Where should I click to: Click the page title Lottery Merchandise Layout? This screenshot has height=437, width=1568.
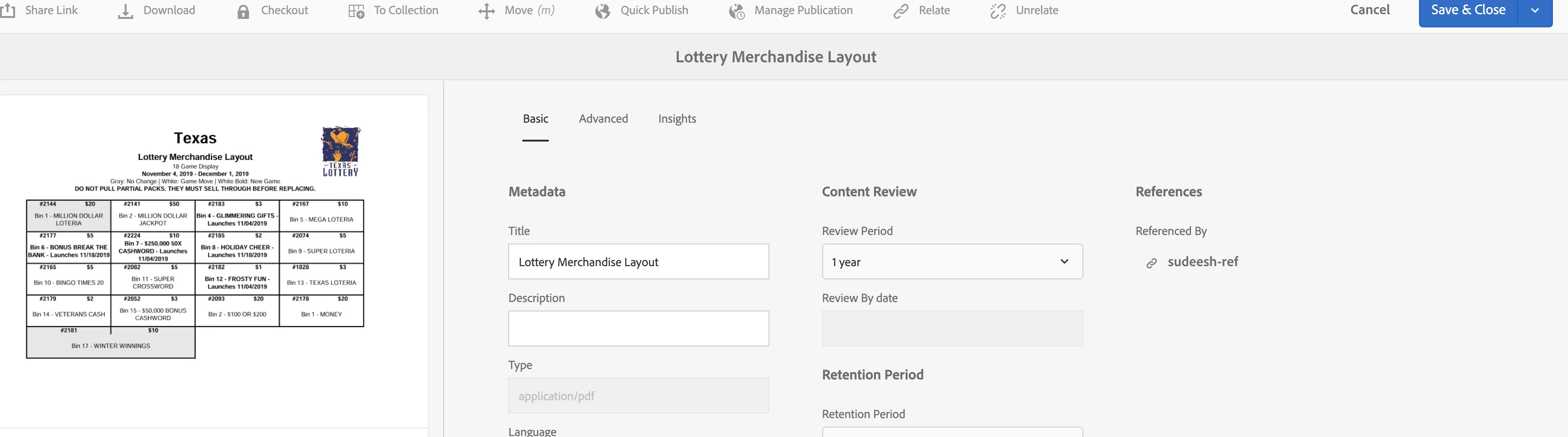[776, 57]
